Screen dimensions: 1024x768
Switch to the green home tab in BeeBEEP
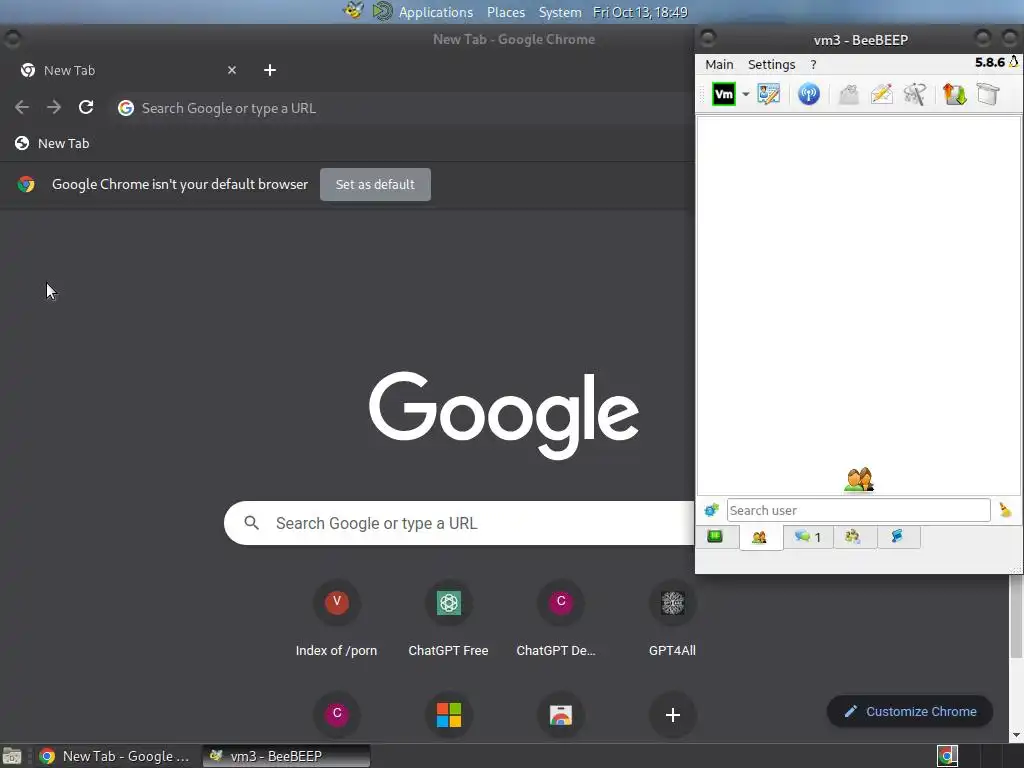pos(715,537)
